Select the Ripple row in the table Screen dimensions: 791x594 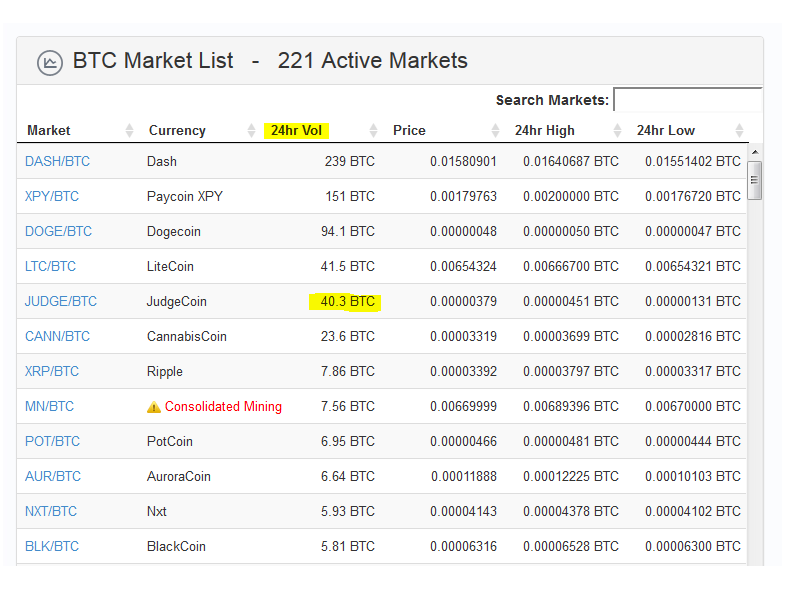click(381, 371)
